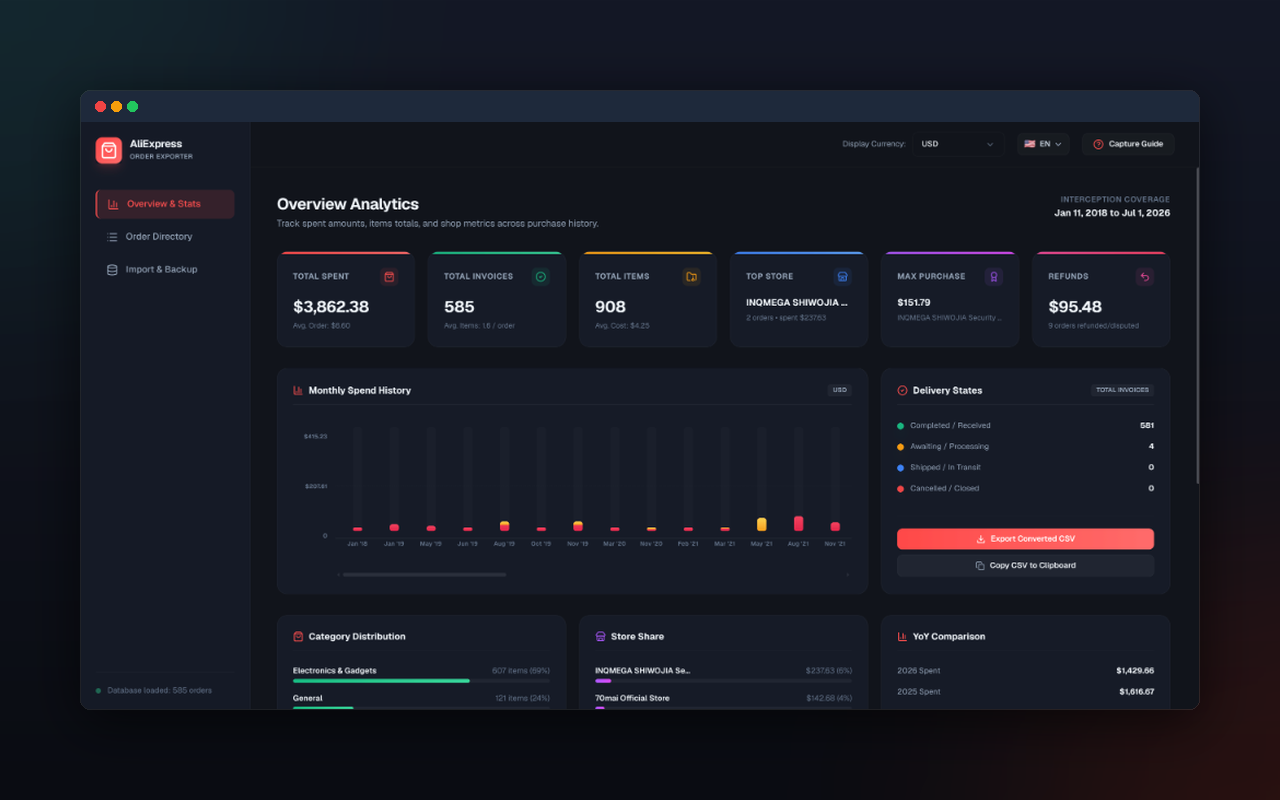Click the Overview Analytics heading
Image resolution: width=1280 pixels, height=800 pixels.
click(x=348, y=204)
